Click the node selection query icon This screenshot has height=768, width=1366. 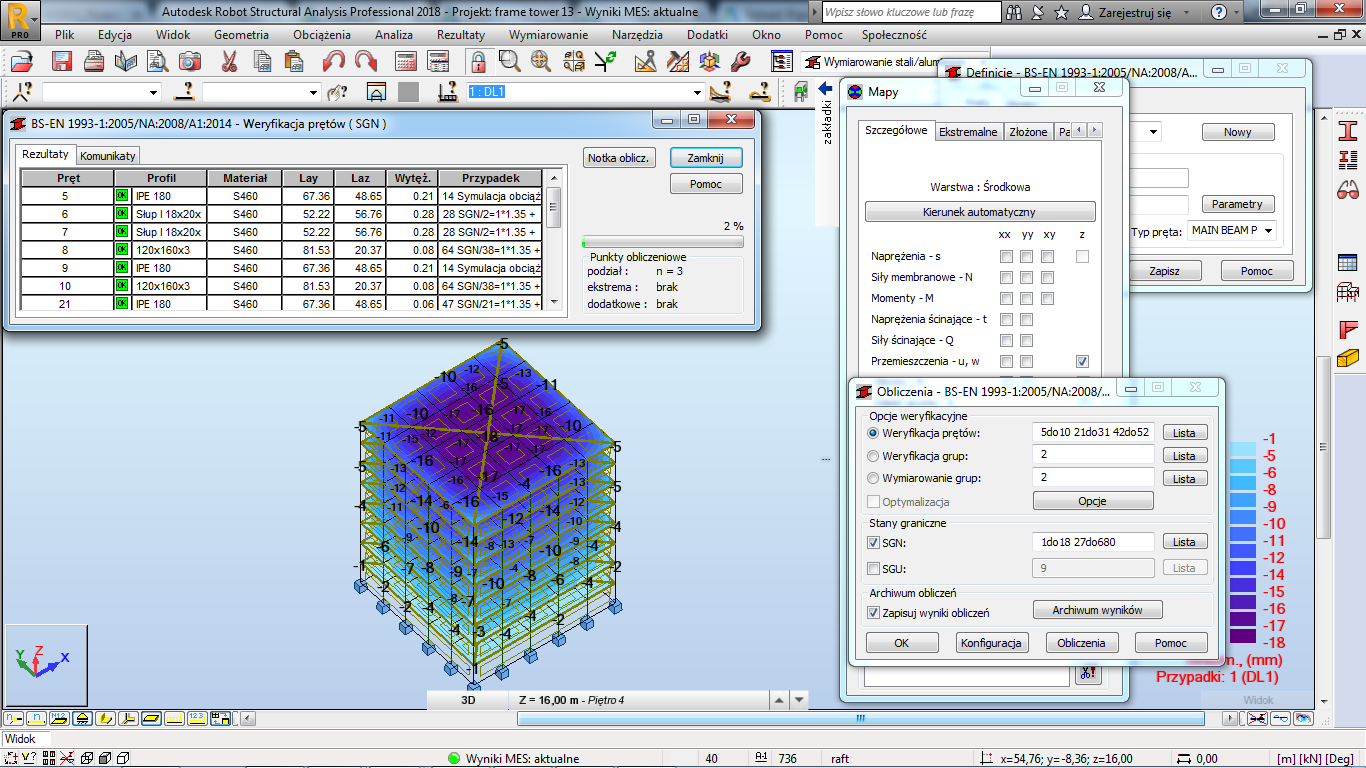(22, 92)
